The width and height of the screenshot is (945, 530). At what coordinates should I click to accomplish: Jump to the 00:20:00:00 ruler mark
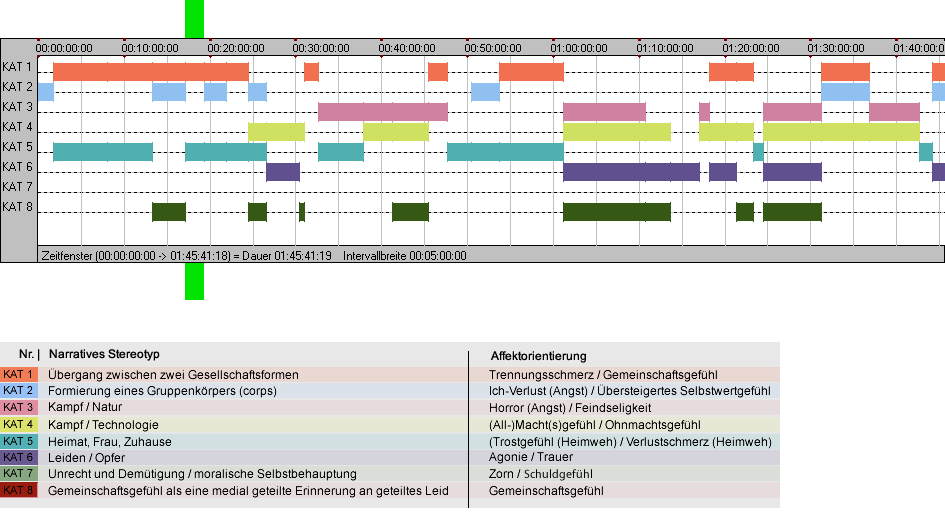pos(236,48)
